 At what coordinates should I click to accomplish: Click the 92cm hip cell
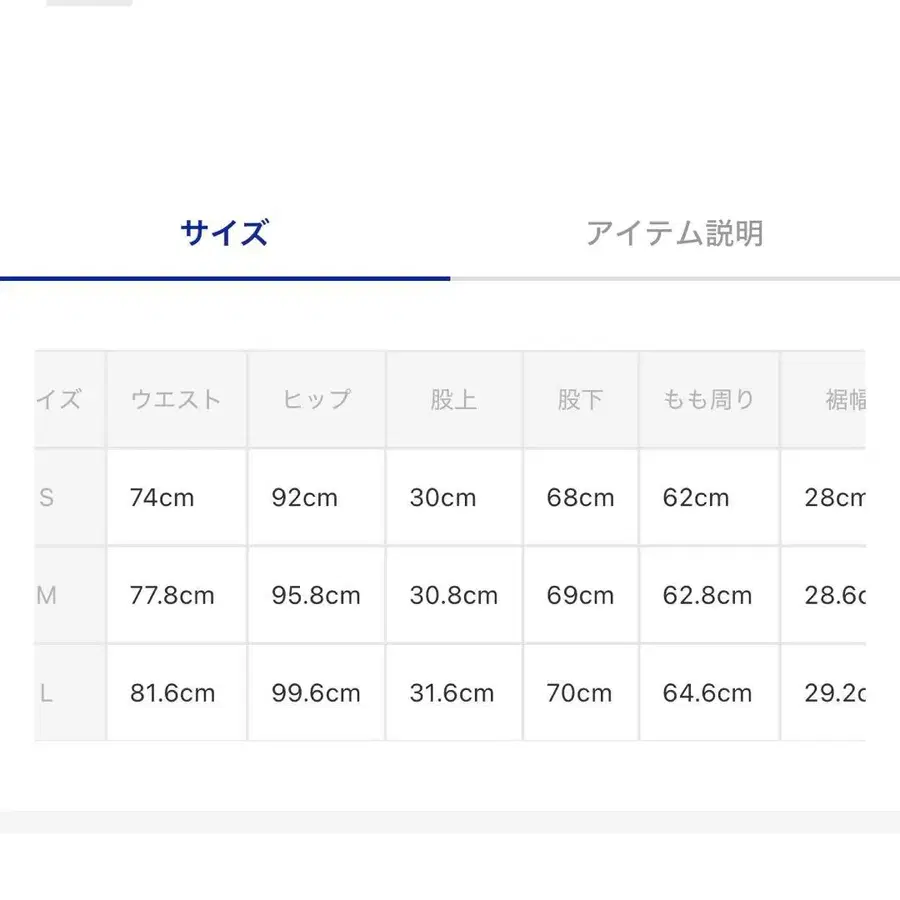click(x=304, y=497)
